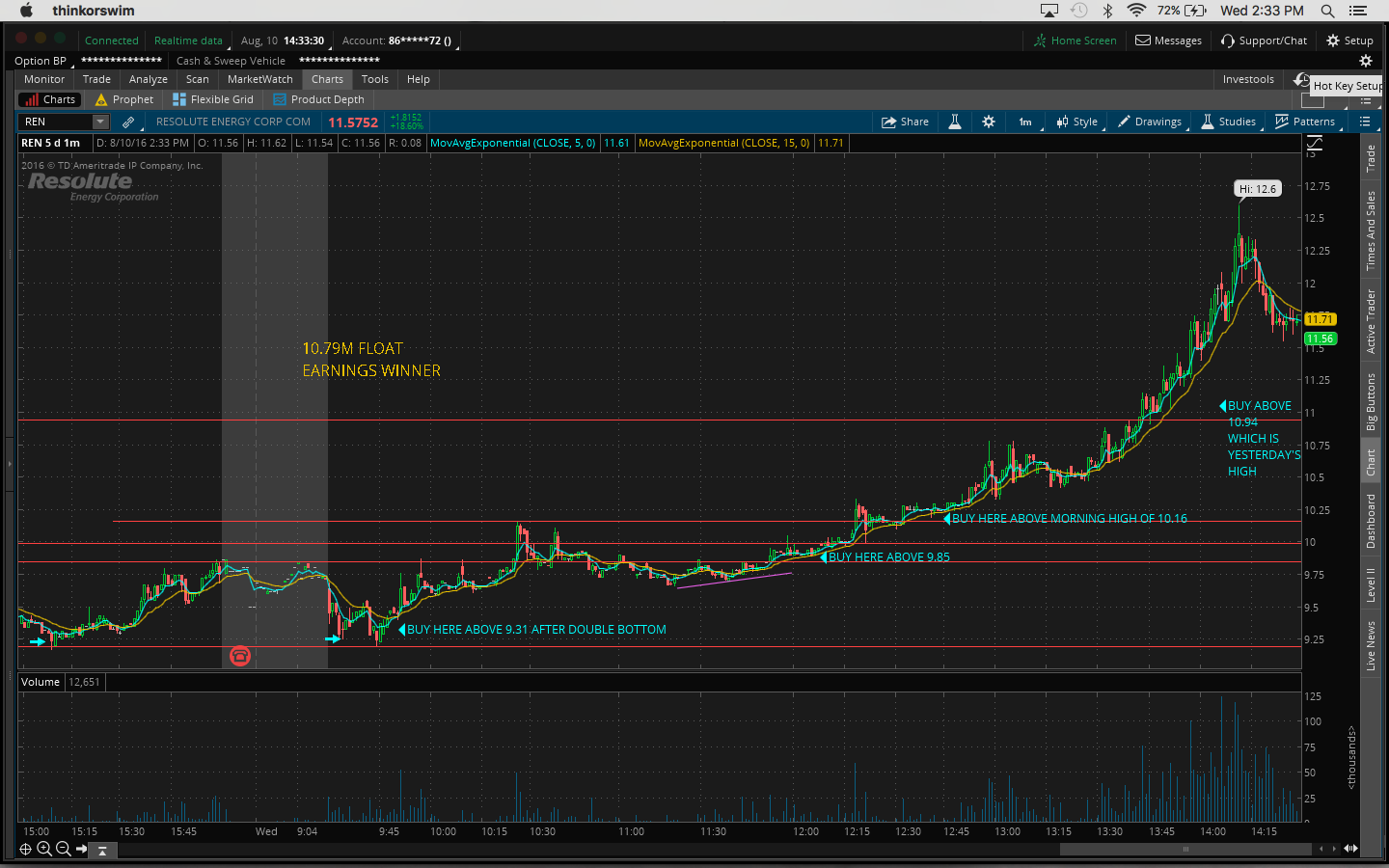Toggle the Big Buttons side panel
This screenshot has height=868, width=1389.
tap(1371, 401)
